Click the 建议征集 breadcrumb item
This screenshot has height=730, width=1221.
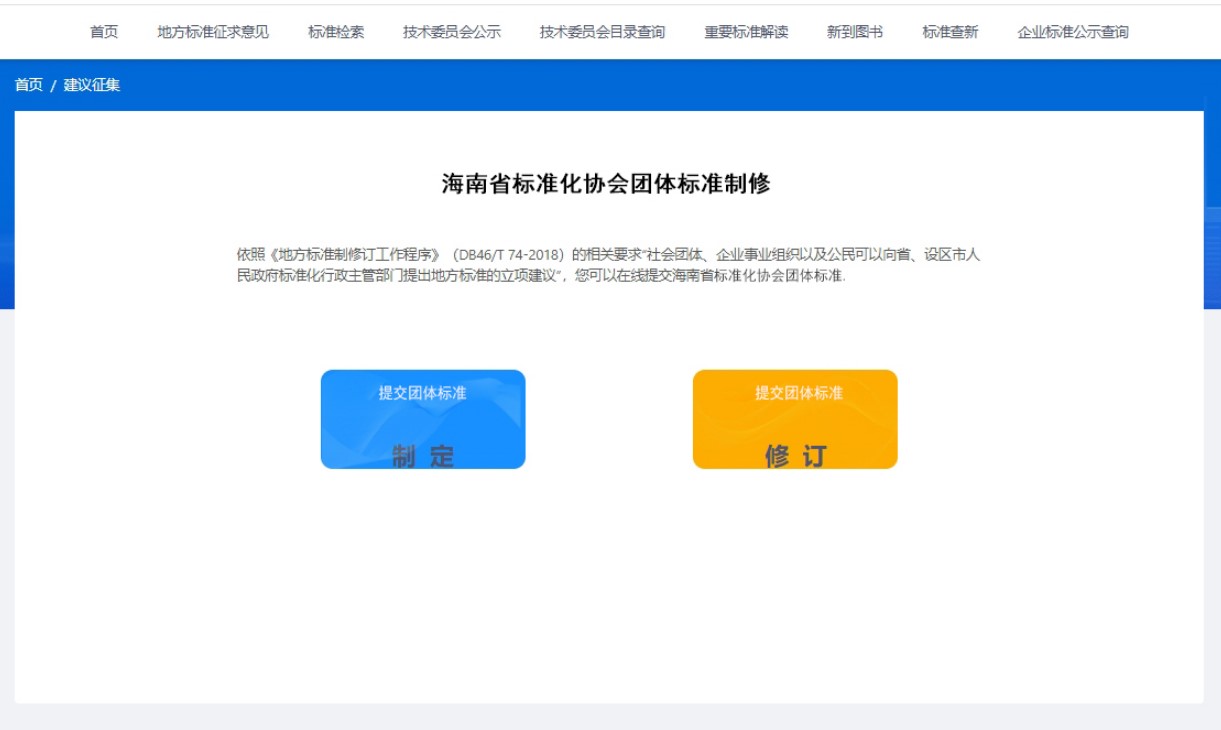tap(92, 85)
